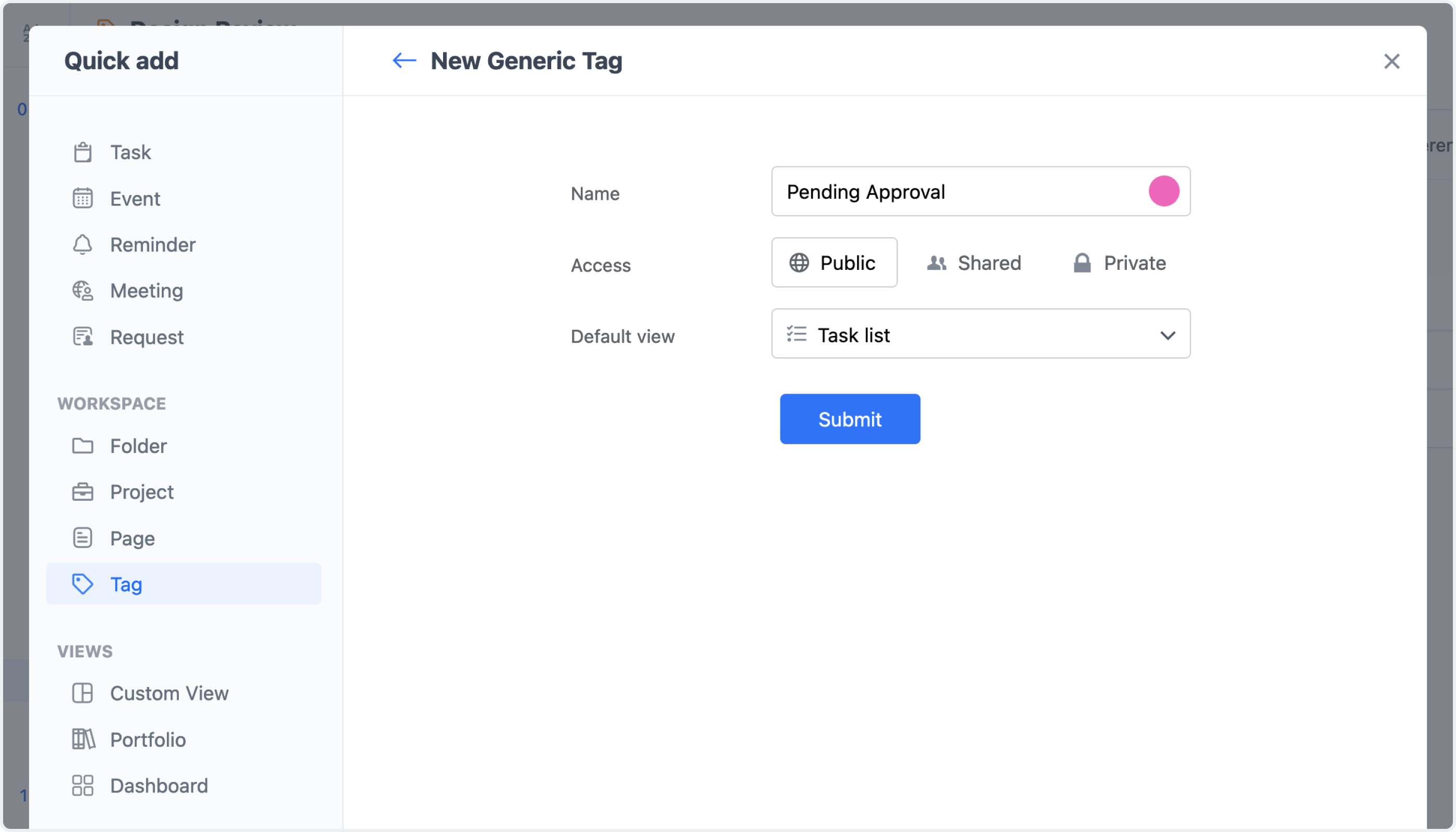
Task: Set access to Public
Action: pos(834,263)
